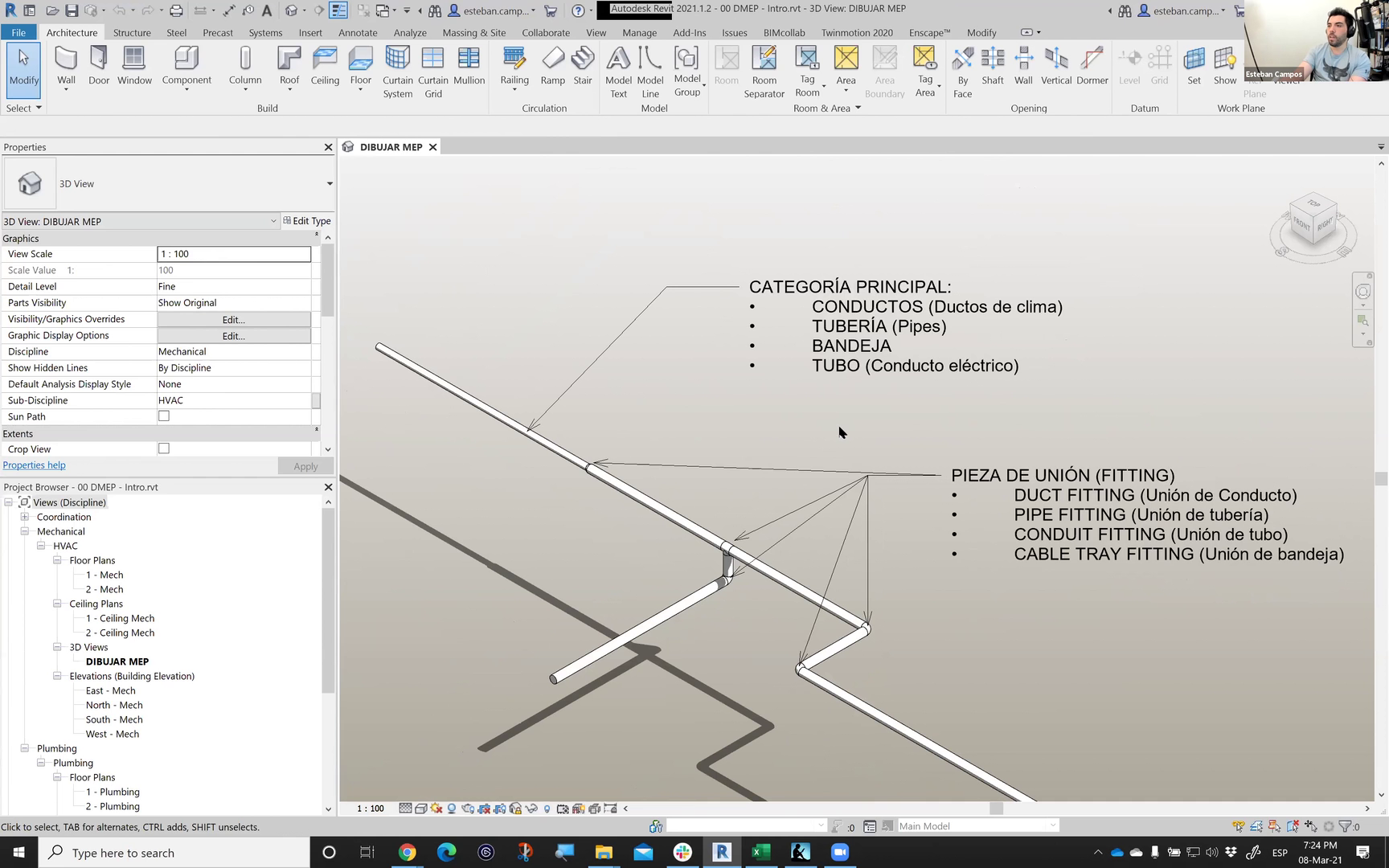Enable the Sun Path checkbox
The image size is (1389, 868).
(x=164, y=416)
